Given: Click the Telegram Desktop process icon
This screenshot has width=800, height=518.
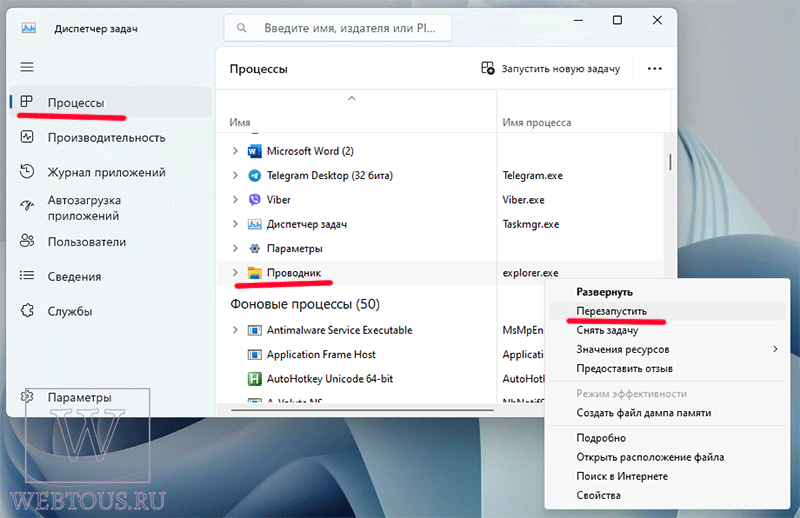Looking at the screenshot, I should 255,176.
